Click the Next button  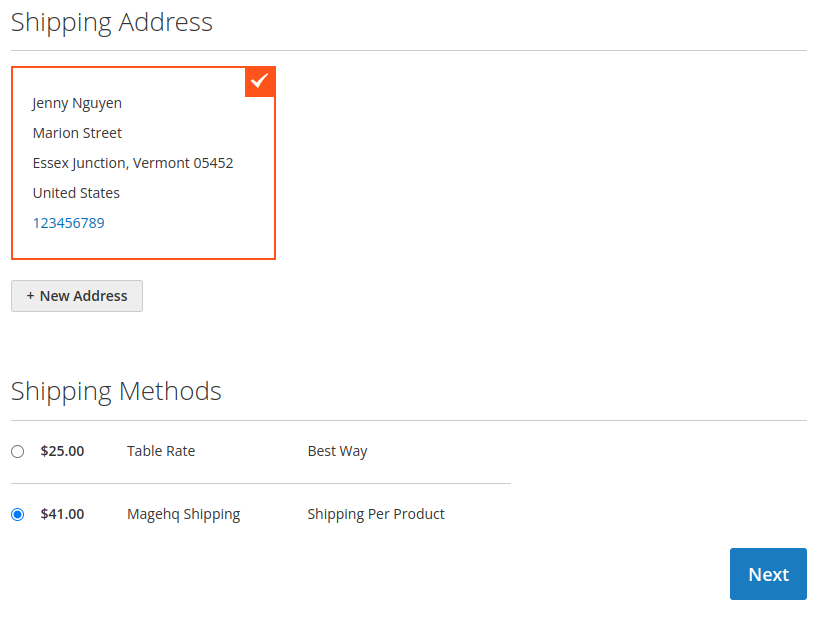pyautogui.click(x=768, y=574)
